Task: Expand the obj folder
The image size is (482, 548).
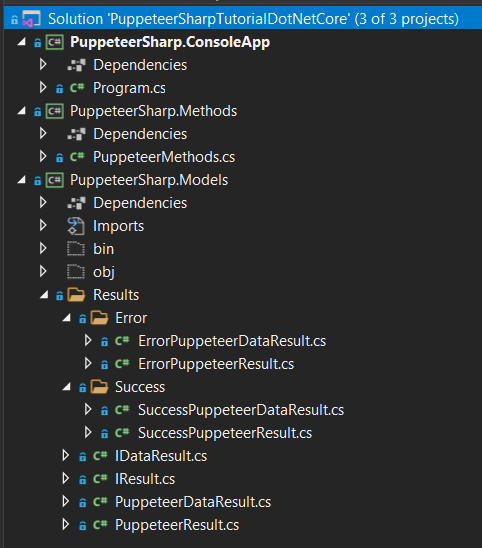Action: [x=43, y=271]
